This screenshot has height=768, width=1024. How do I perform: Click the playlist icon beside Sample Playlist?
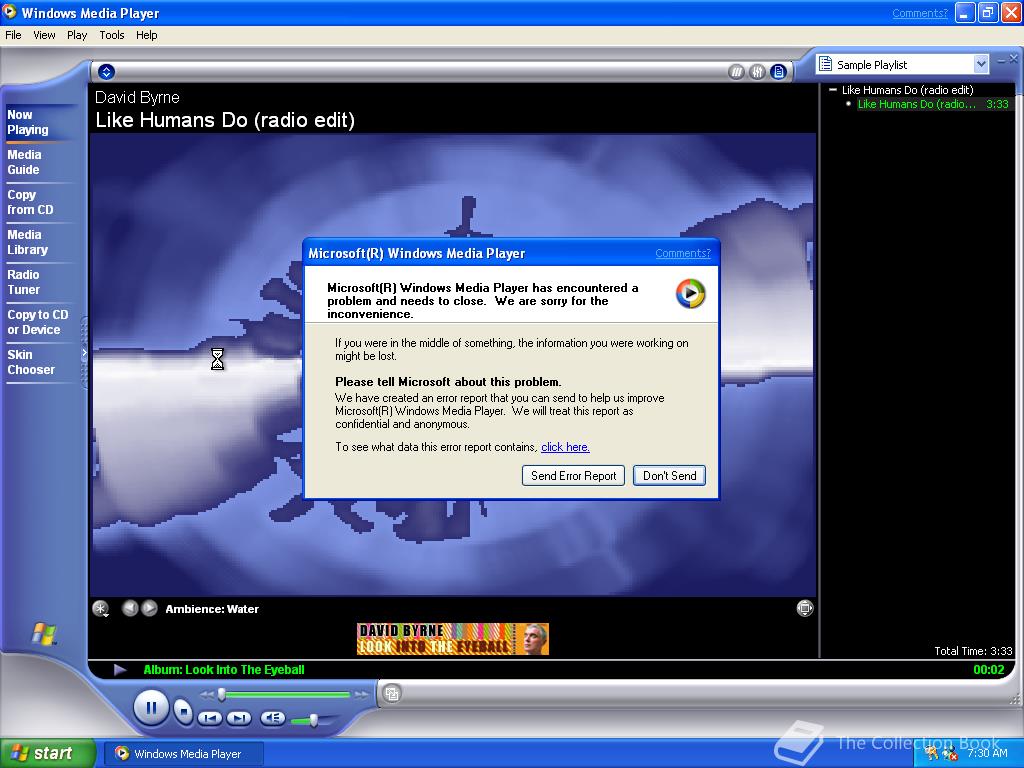(x=825, y=64)
